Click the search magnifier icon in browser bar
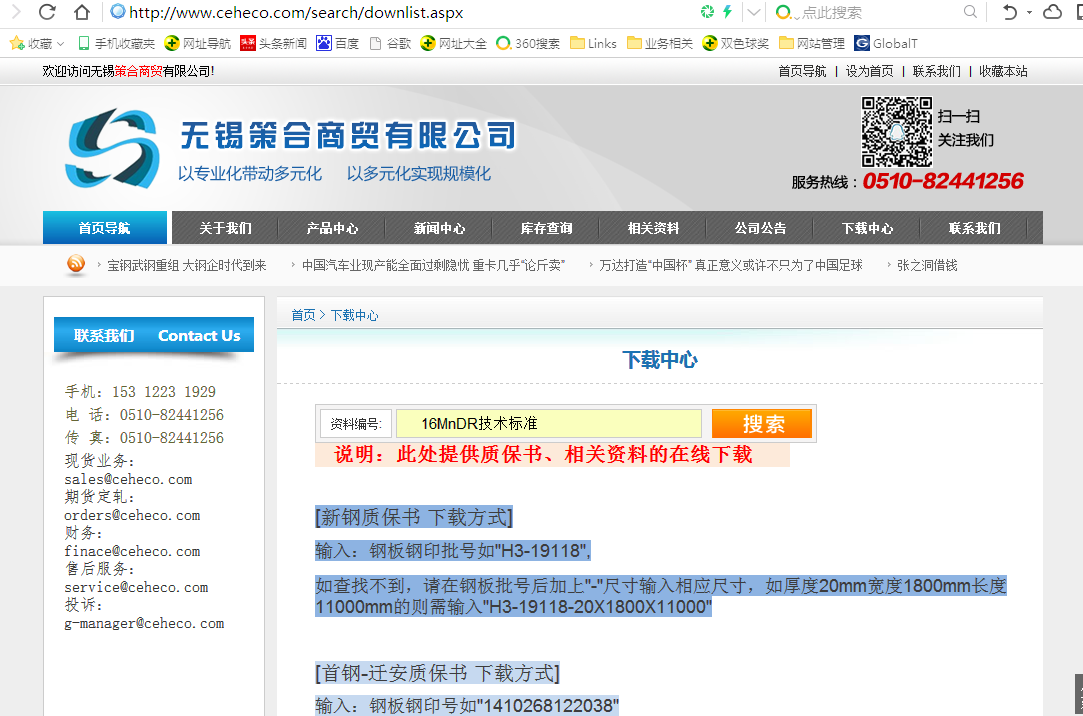1083x716 pixels. tap(970, 12)
